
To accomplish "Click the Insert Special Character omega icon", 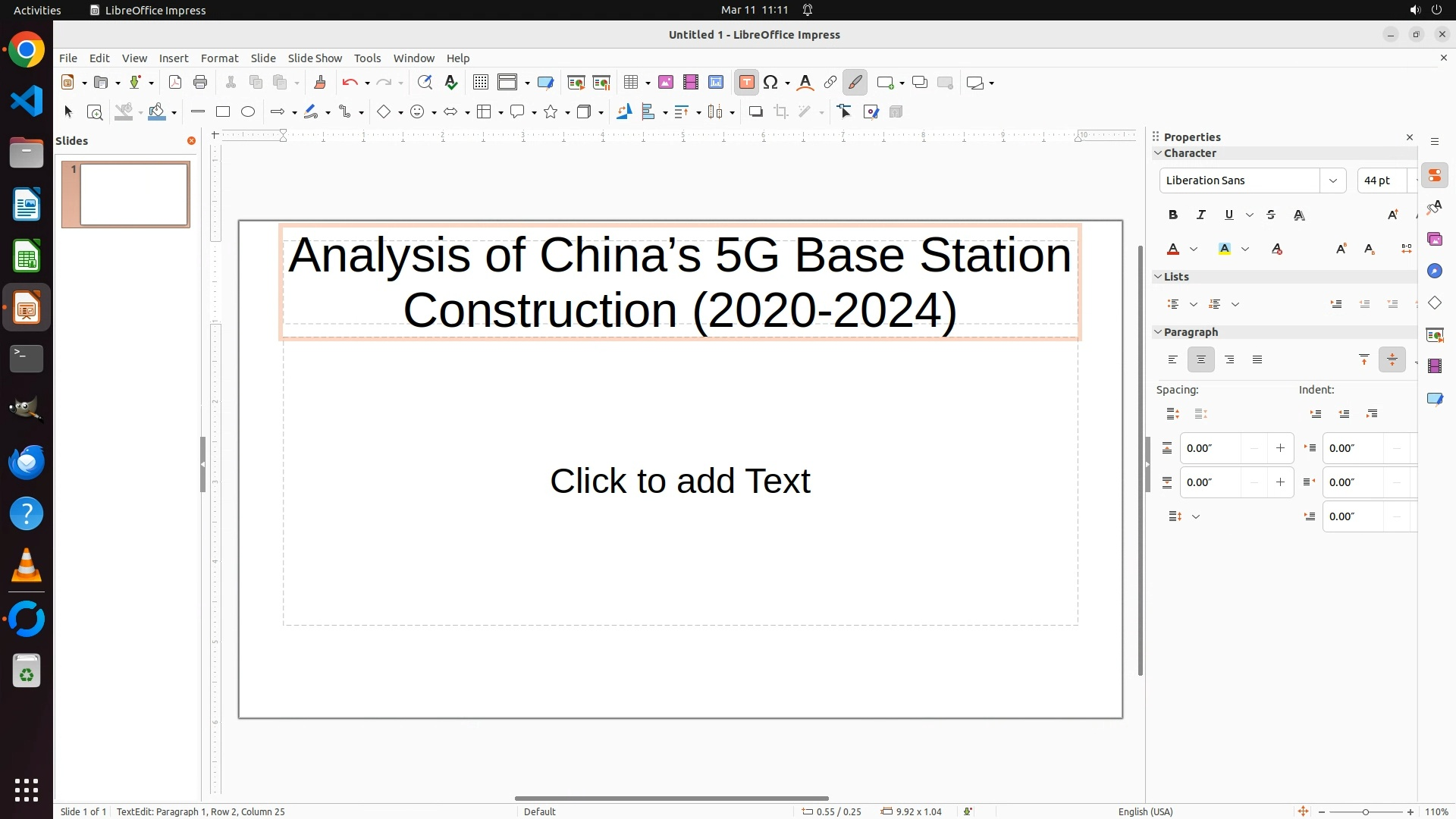I will pos(771,83).
